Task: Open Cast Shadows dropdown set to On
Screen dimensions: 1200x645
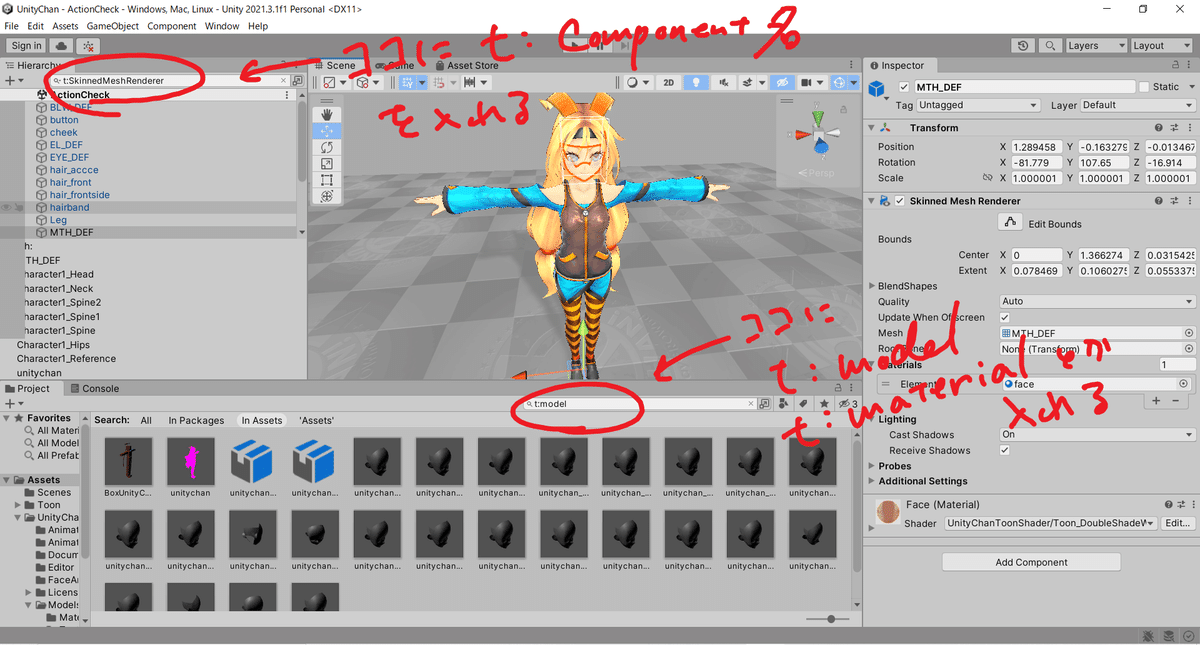Action: pyautogui.click(x=1098, y=435)
